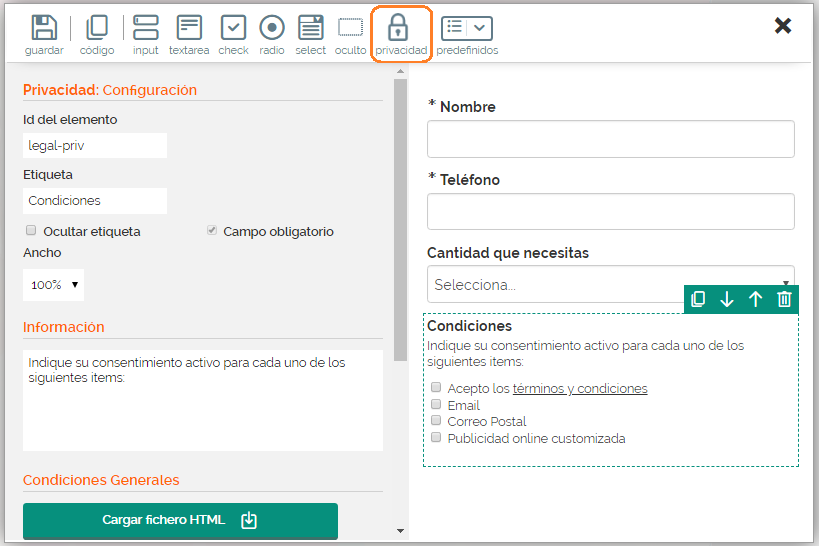Open términos y condiciones link
Viewport: 819px width, 546px height.
(580, 389)
